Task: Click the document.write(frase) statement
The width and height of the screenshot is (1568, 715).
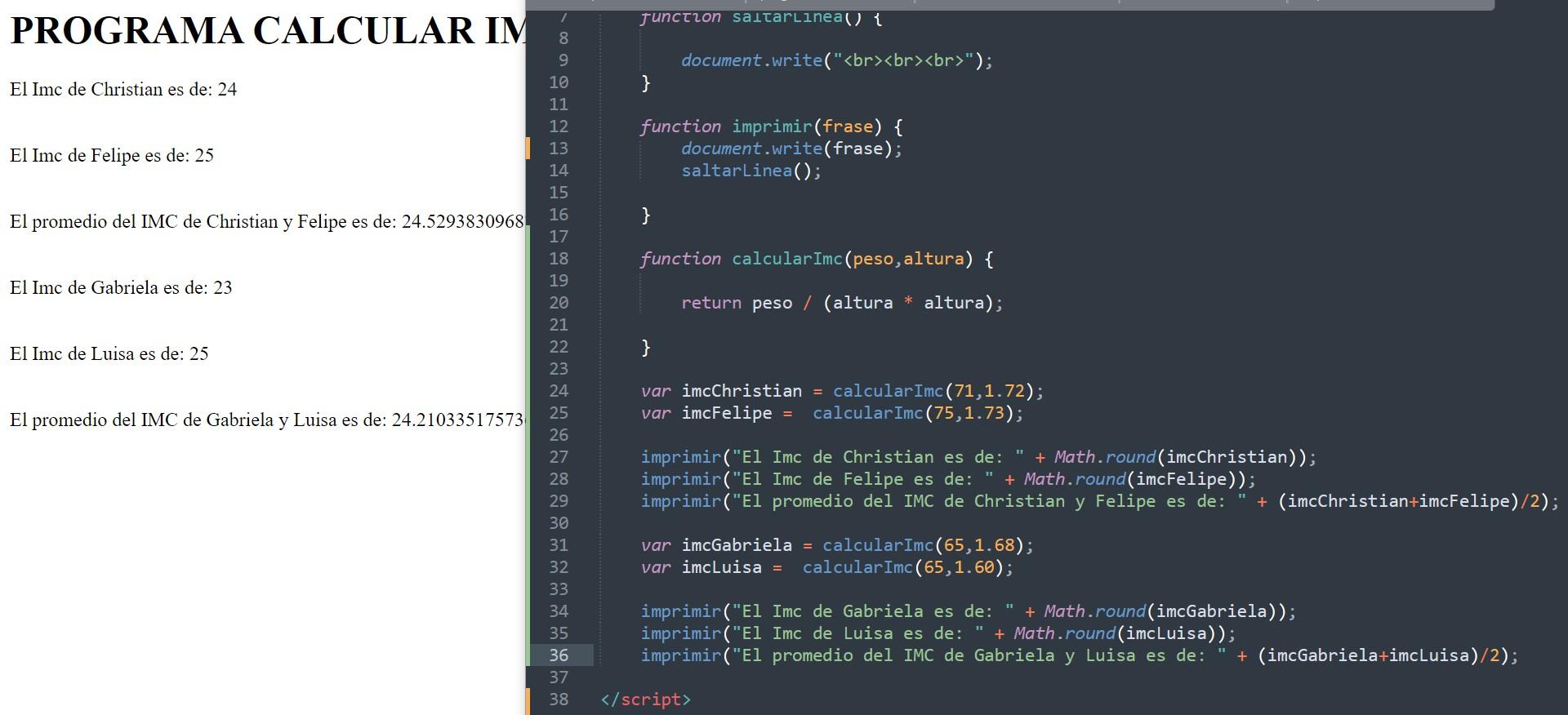Action: [x=791, y=149]
